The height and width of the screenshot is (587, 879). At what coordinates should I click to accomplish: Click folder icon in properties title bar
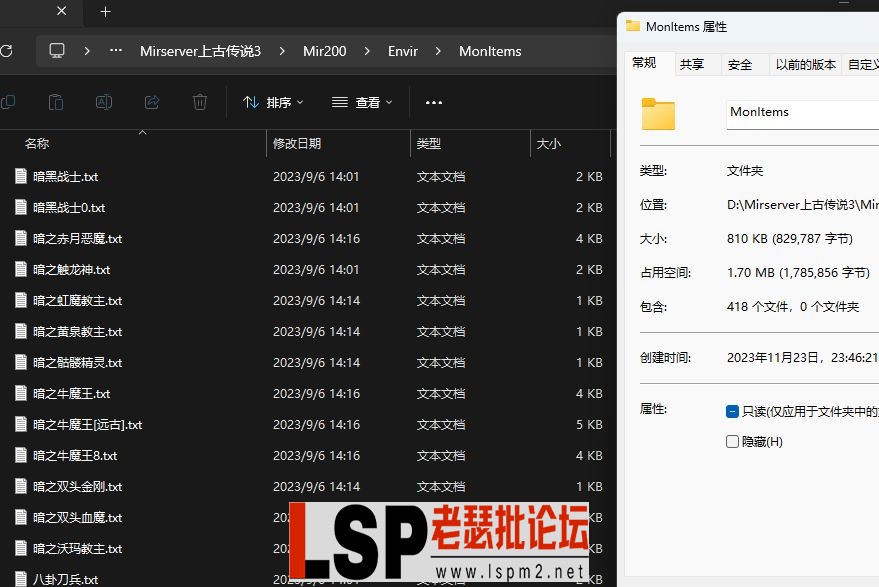633,26
